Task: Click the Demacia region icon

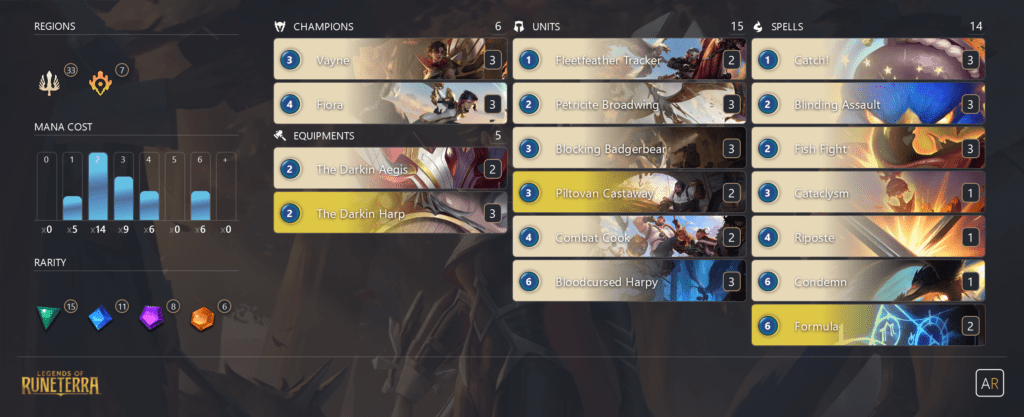Action: 49,84
